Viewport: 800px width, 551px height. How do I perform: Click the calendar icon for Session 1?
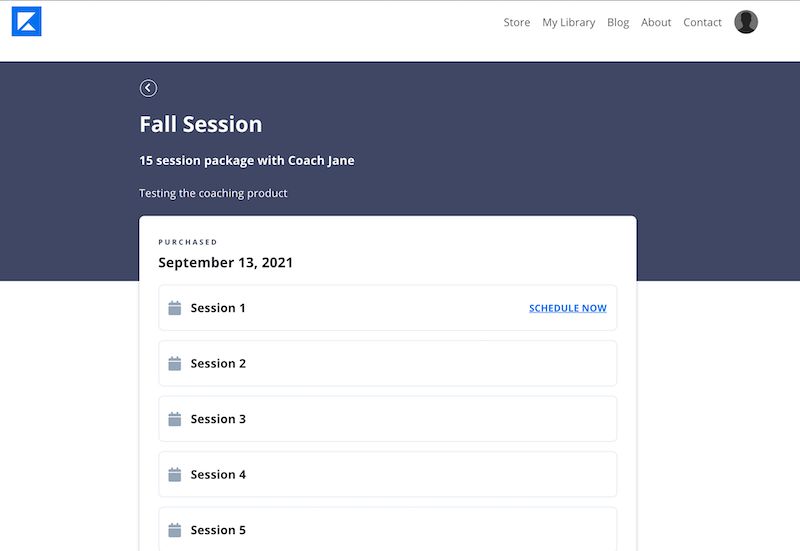(x=174, y=308)
